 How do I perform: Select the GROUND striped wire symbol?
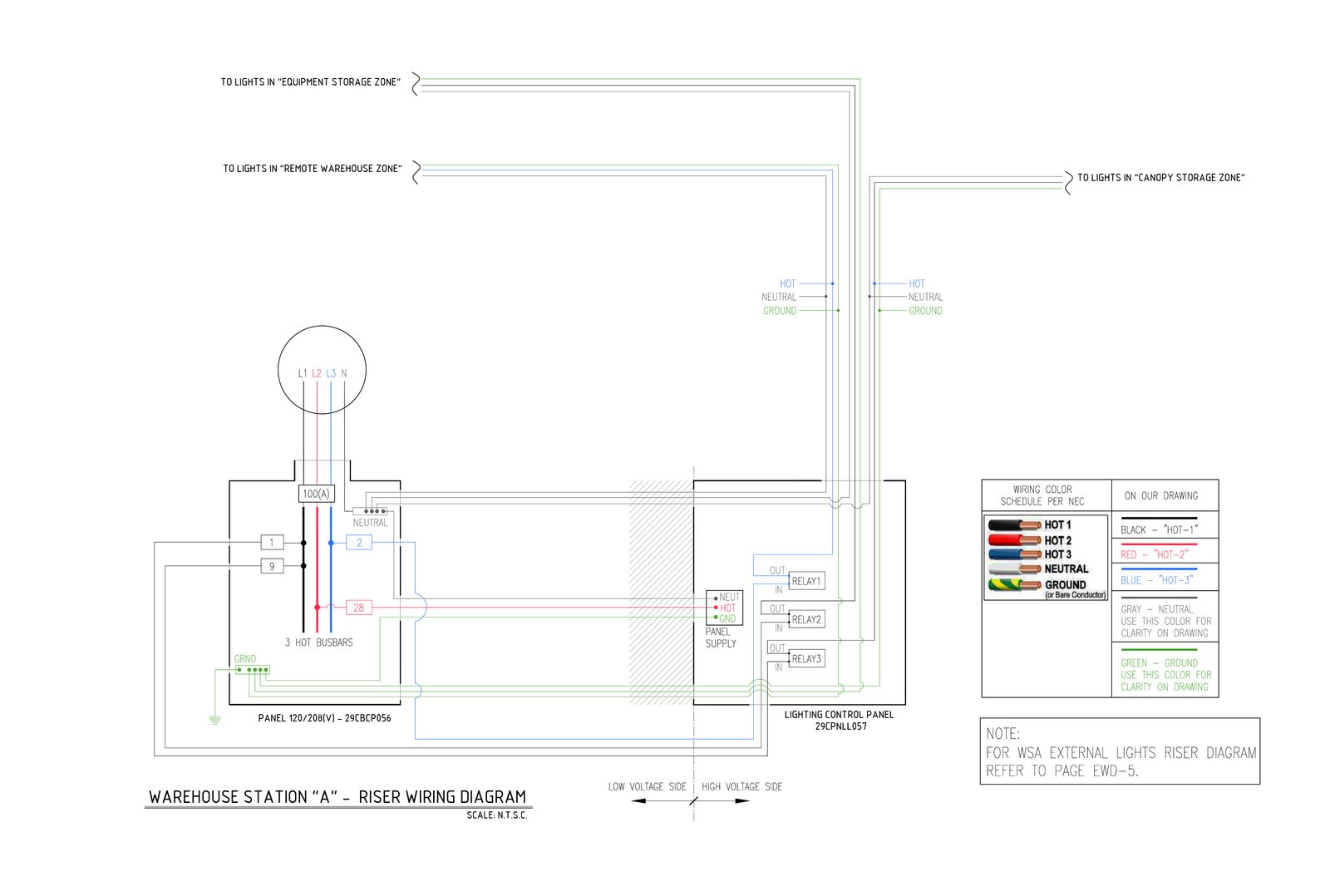pos(1012,584)
